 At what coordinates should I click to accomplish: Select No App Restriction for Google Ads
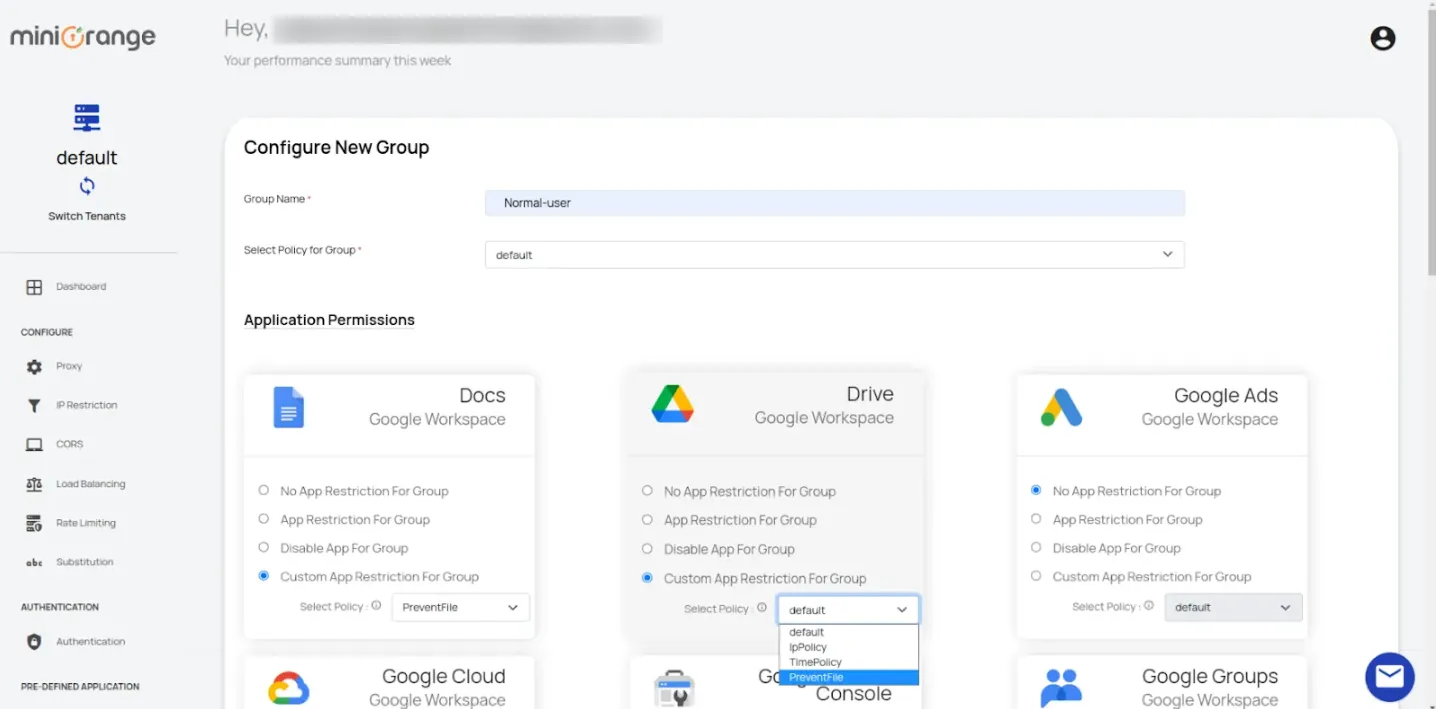tap(1036, 490)
